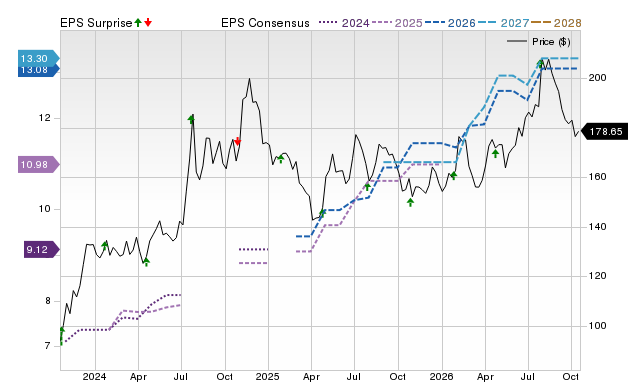Viewport: 640px width, 382px height.
Task: Toggle the 2024 EPS consensus legend entry
Action: point(344,23)
